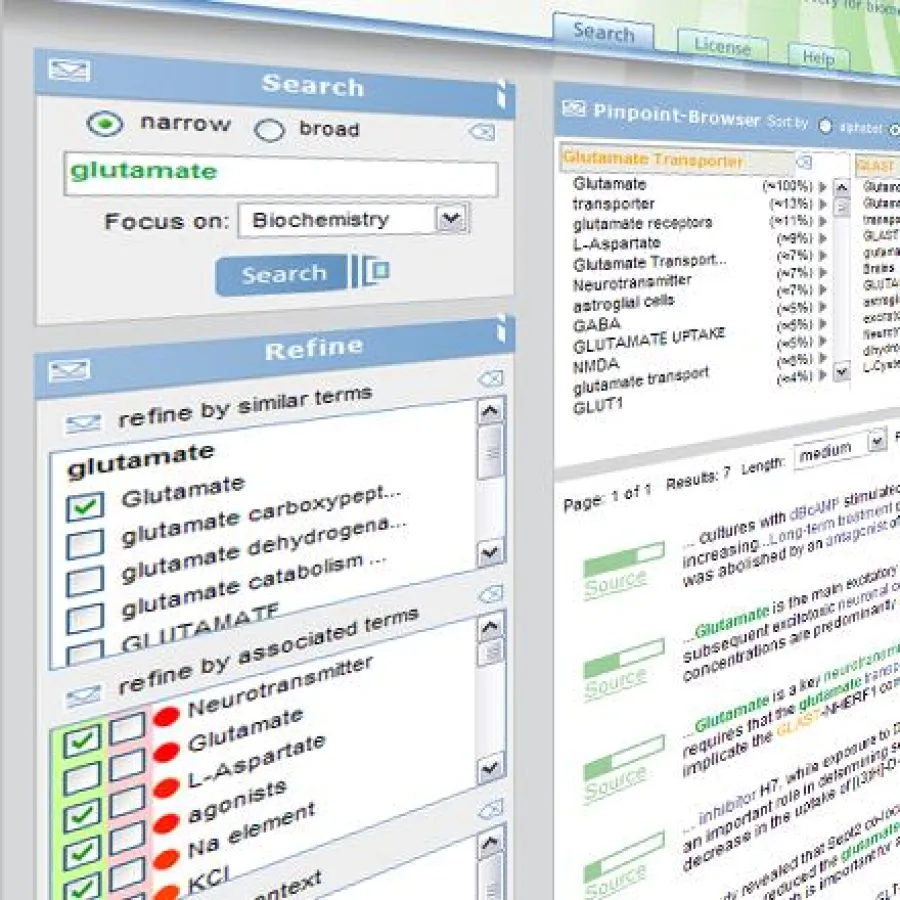Open the Source link of the second result
Image resolution: width=900 pixels, height=900 pixels.
coord(615,683)
